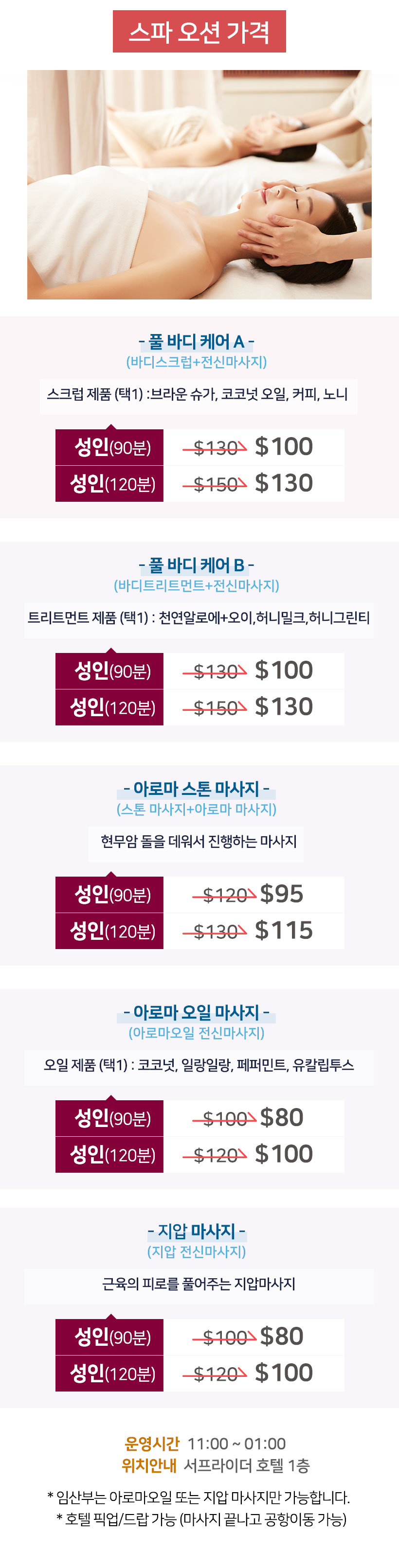Click the "아로마 스톤 마사지" section title
The height and width of the screenshot is (1568, 399).
196,789
